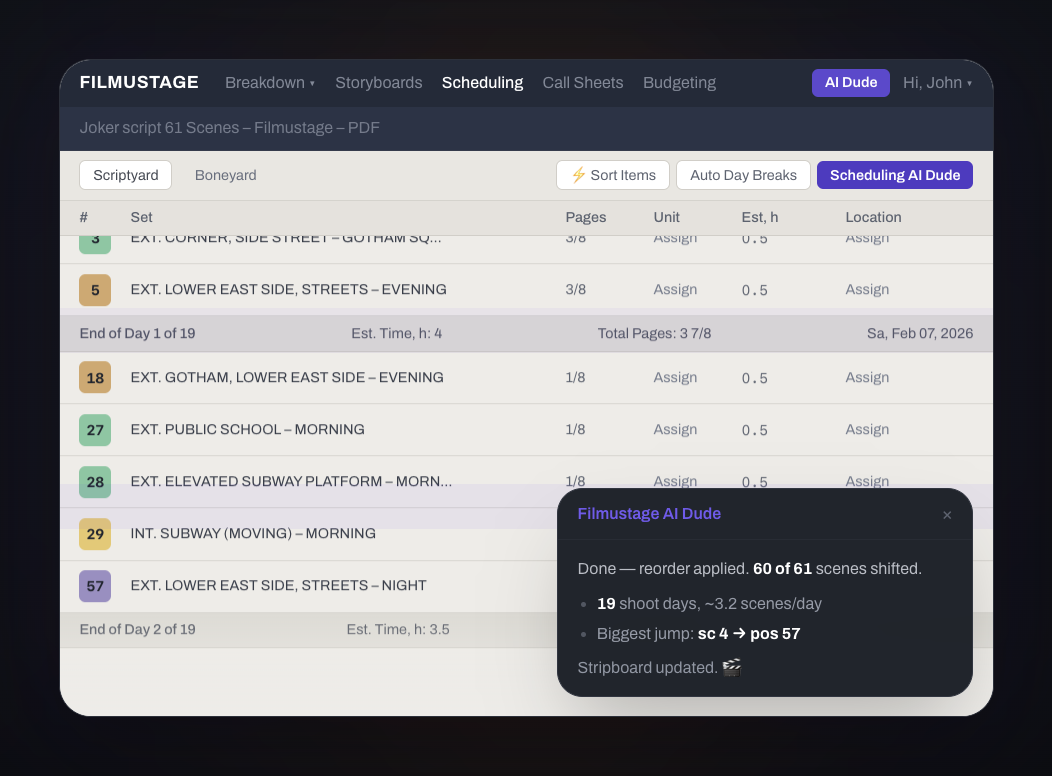Viewport: 1052px width, 776px height.
Task: Click the clapperboard icon after 'Stripboard updated'
Action: tap(731, 668)
